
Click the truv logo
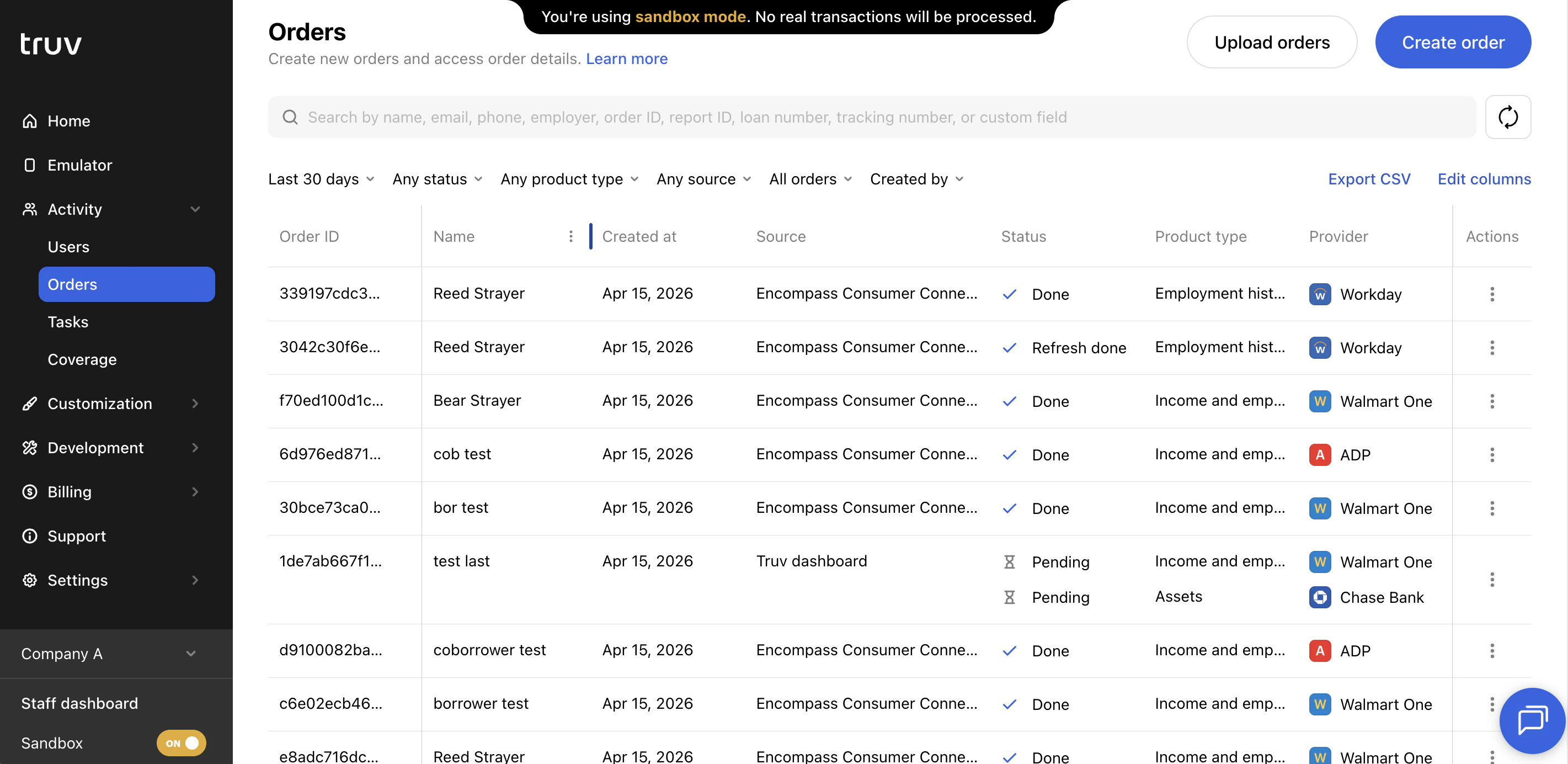51,44
